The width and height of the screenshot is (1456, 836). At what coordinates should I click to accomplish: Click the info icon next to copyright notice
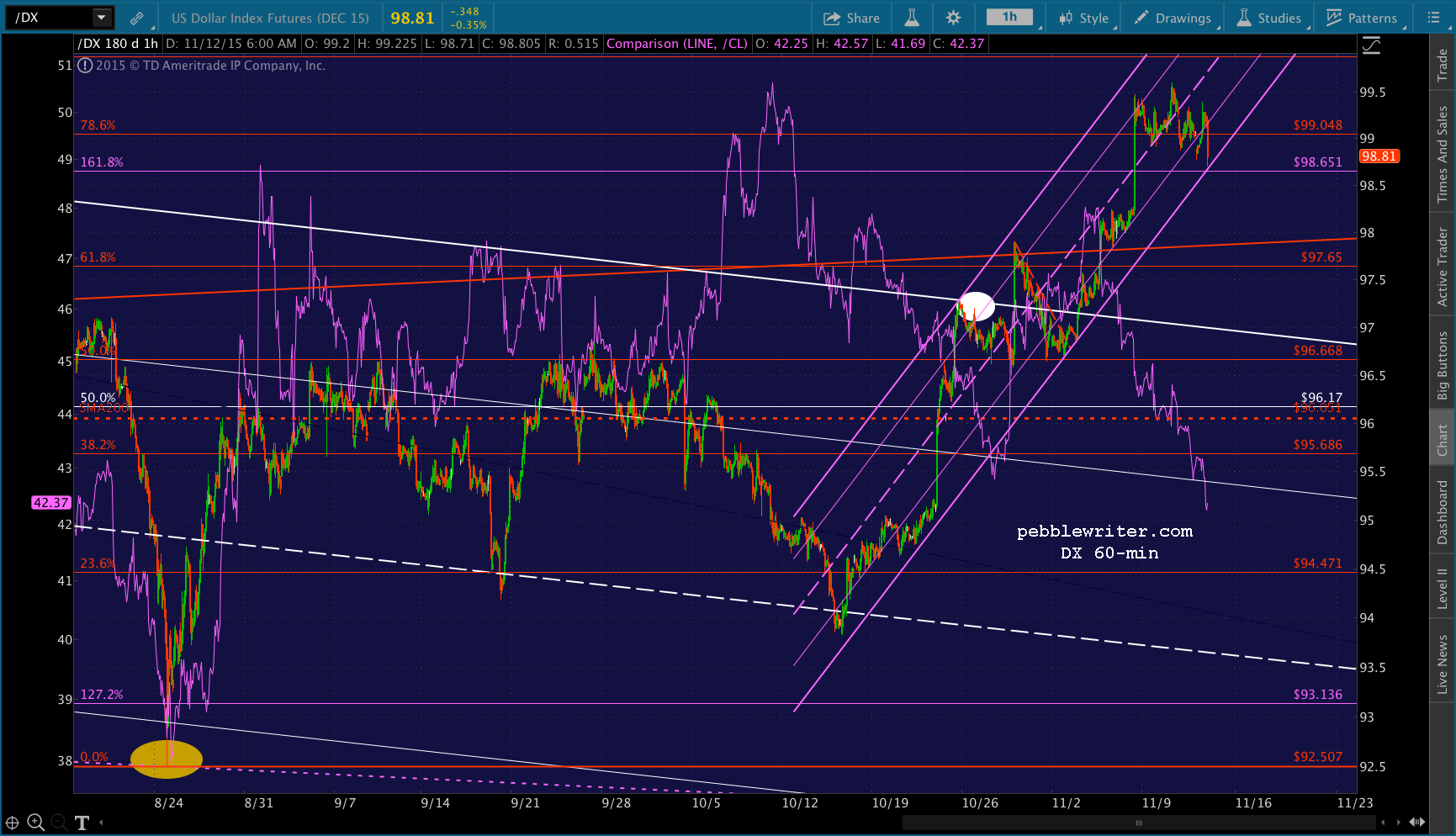(84, 65)
